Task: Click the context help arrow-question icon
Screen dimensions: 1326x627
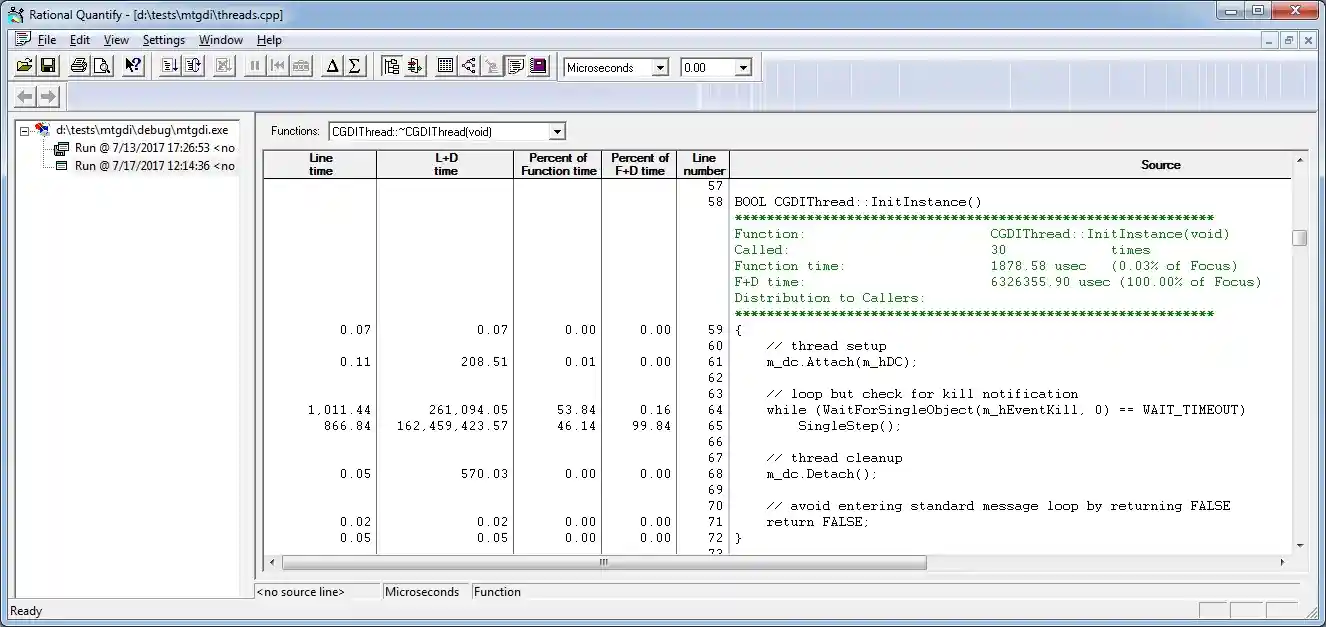Action: click(133, 67)
